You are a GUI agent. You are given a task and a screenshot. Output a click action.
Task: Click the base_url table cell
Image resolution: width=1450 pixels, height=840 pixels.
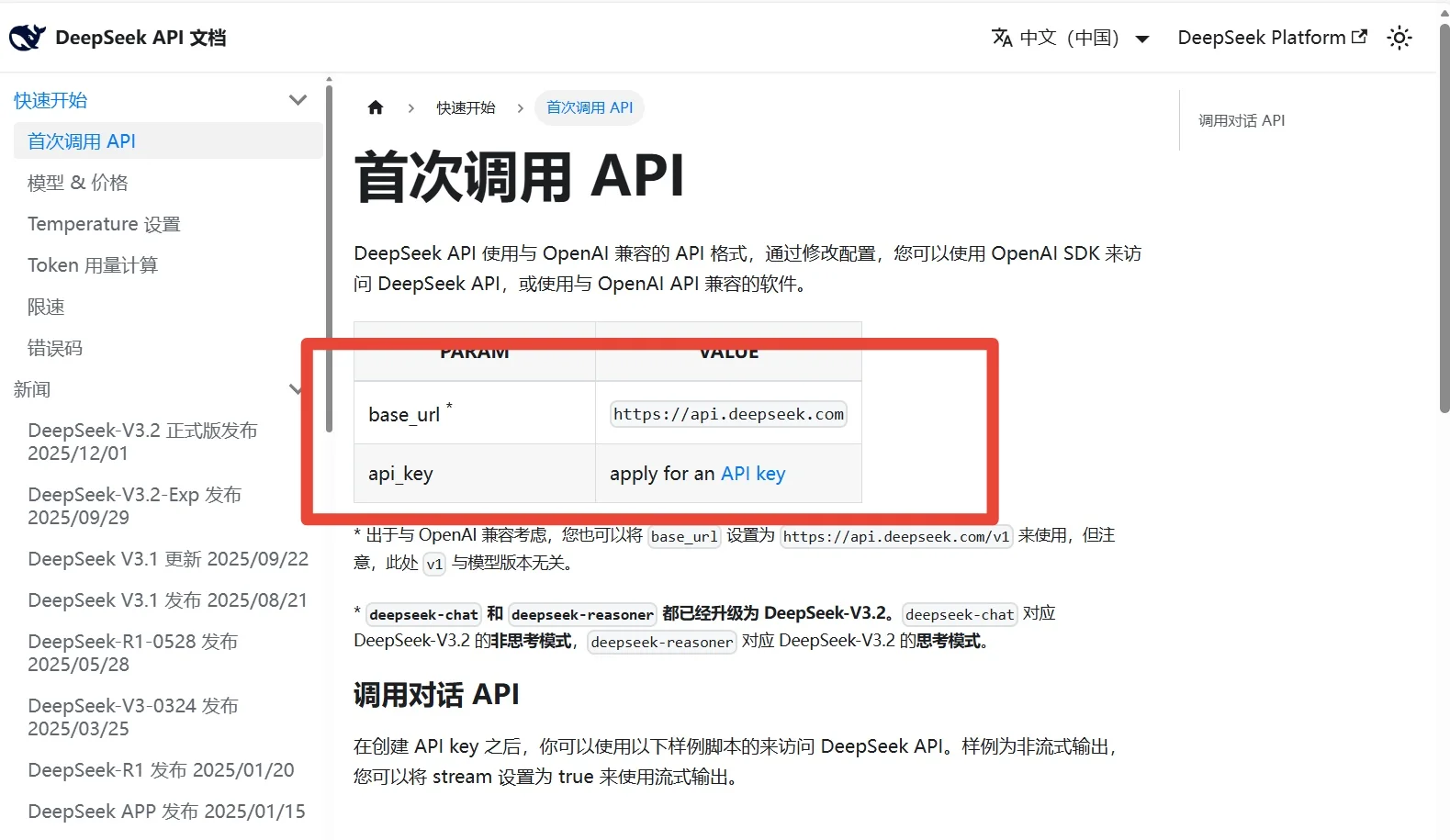[x=475, y=413]
